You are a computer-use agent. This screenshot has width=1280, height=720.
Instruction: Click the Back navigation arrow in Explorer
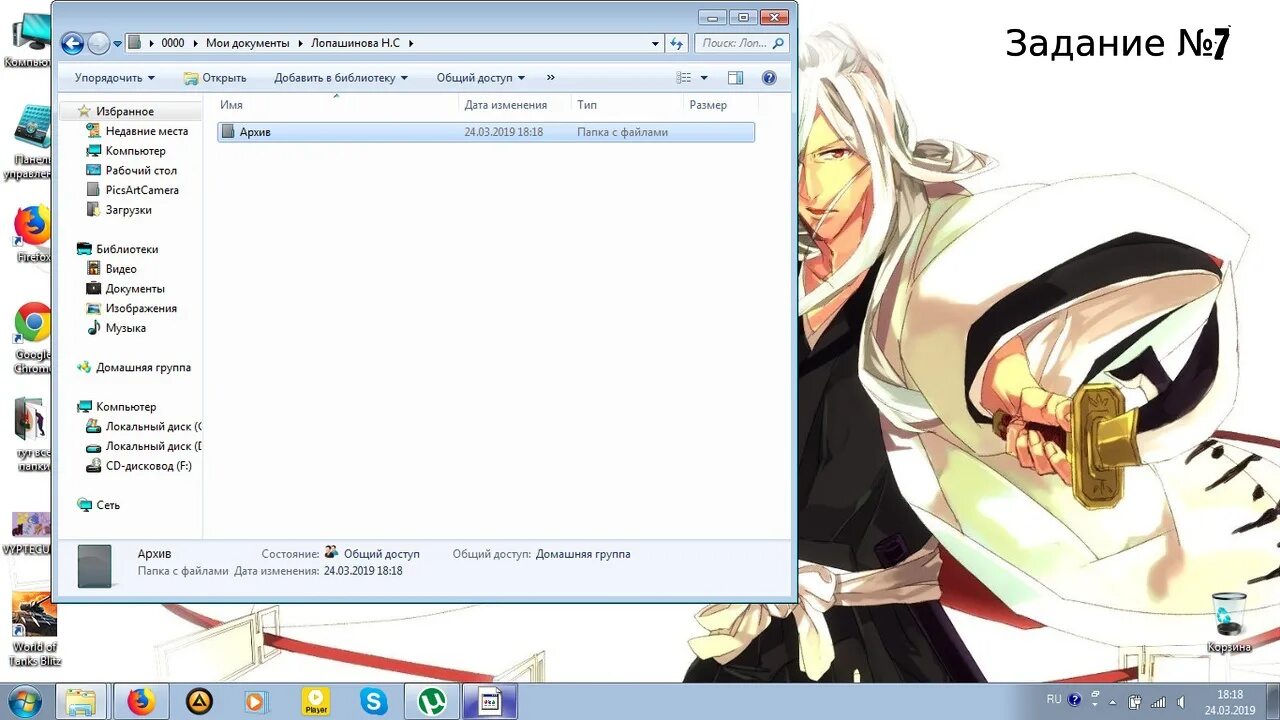pyautogui.click(x=72, y=43)
